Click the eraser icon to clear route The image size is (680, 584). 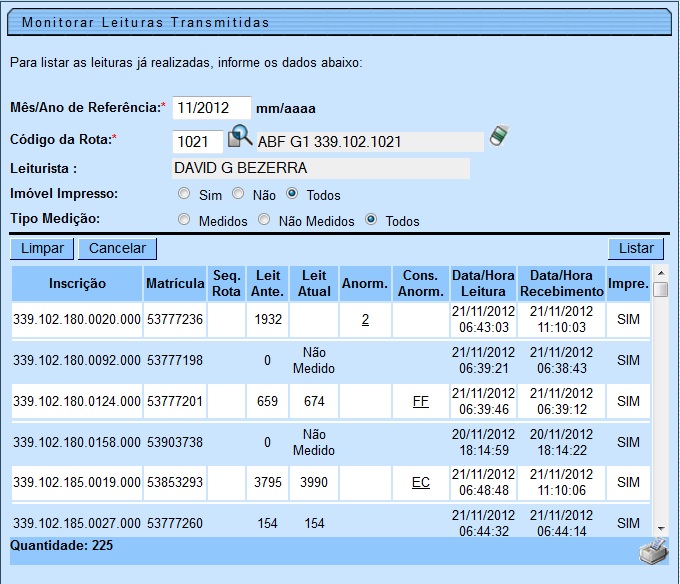click(499, 136)
